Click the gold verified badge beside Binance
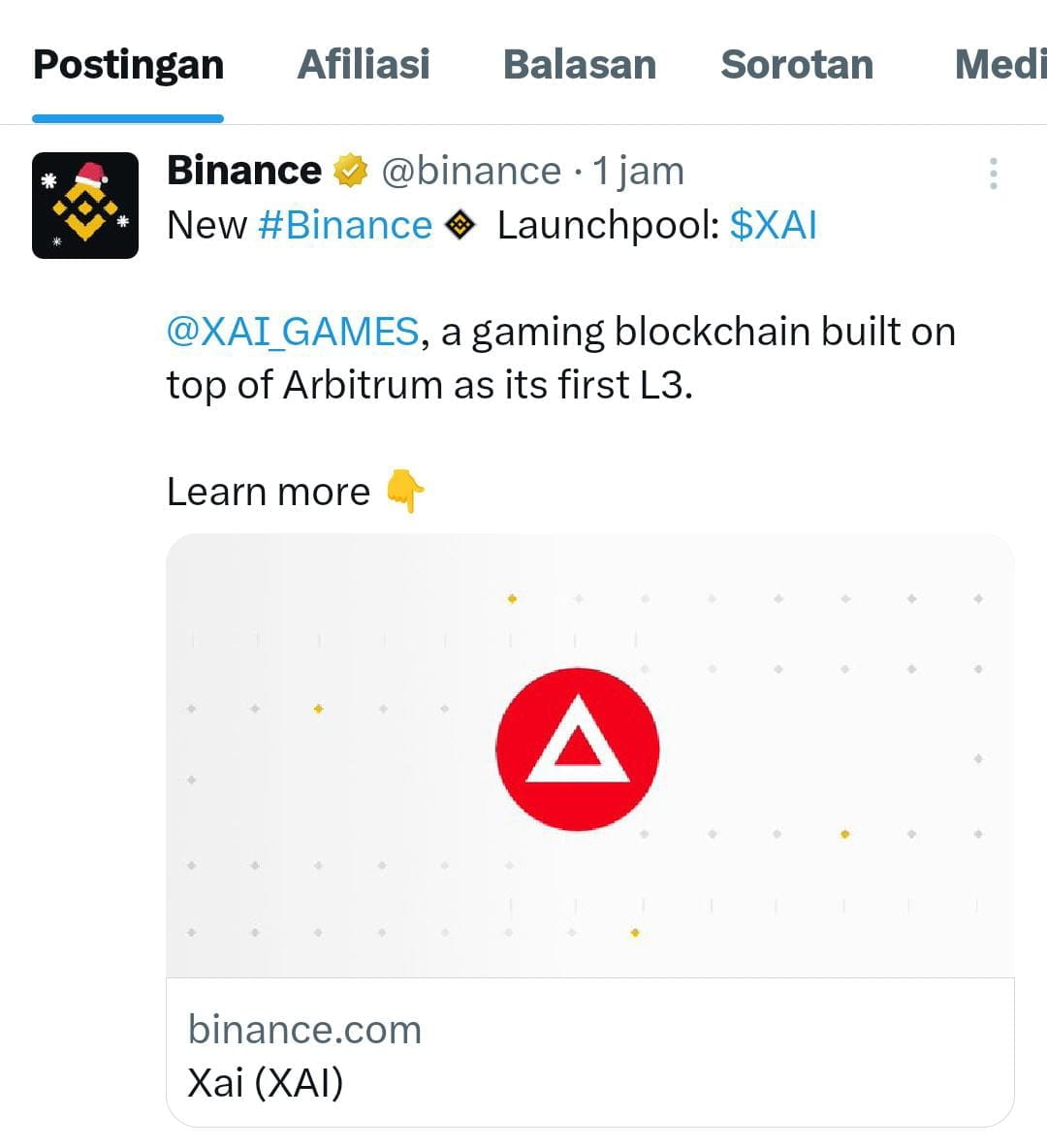1047x1148 pixels. (x=350, y=169)
